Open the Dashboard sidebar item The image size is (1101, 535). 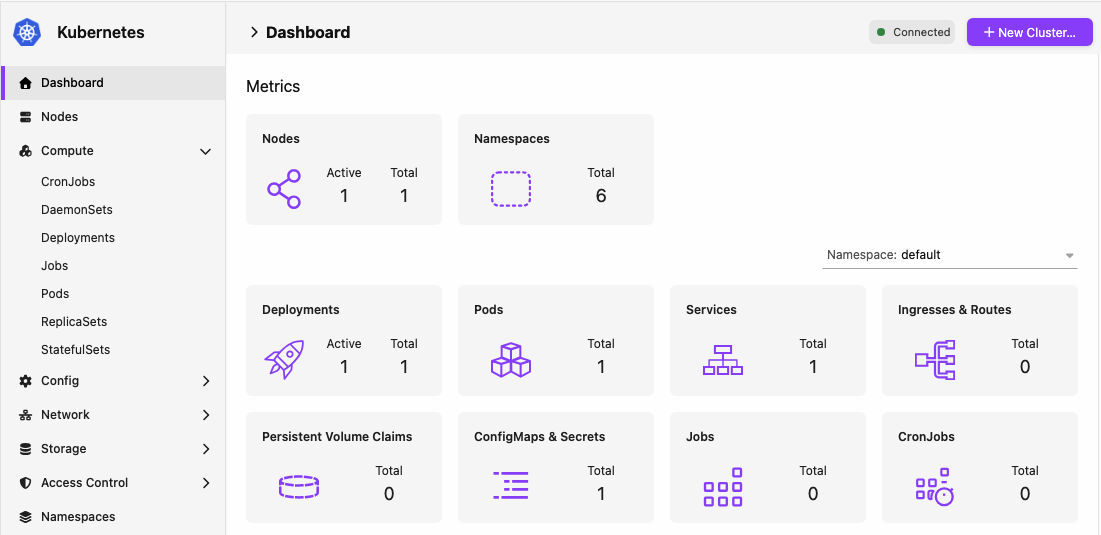[x=112, y=83]
